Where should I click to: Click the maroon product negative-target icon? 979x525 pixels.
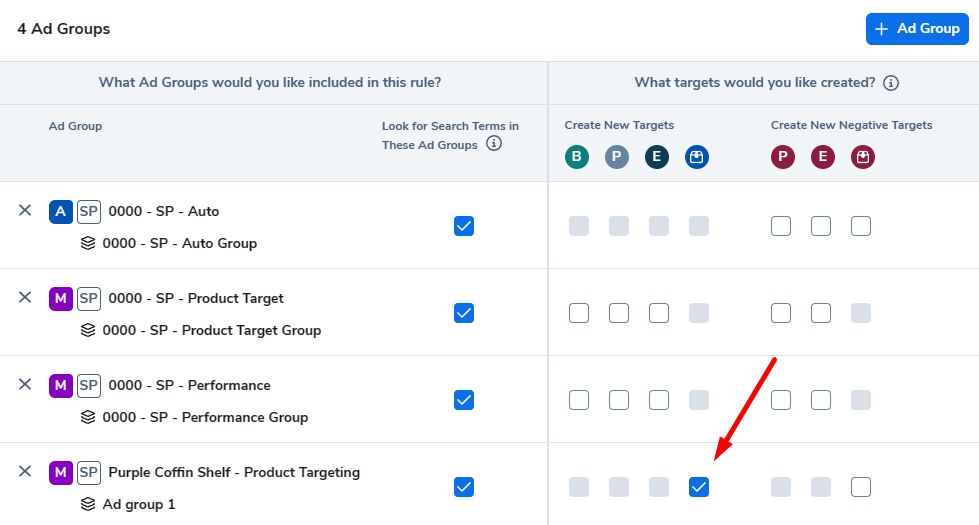863,157
